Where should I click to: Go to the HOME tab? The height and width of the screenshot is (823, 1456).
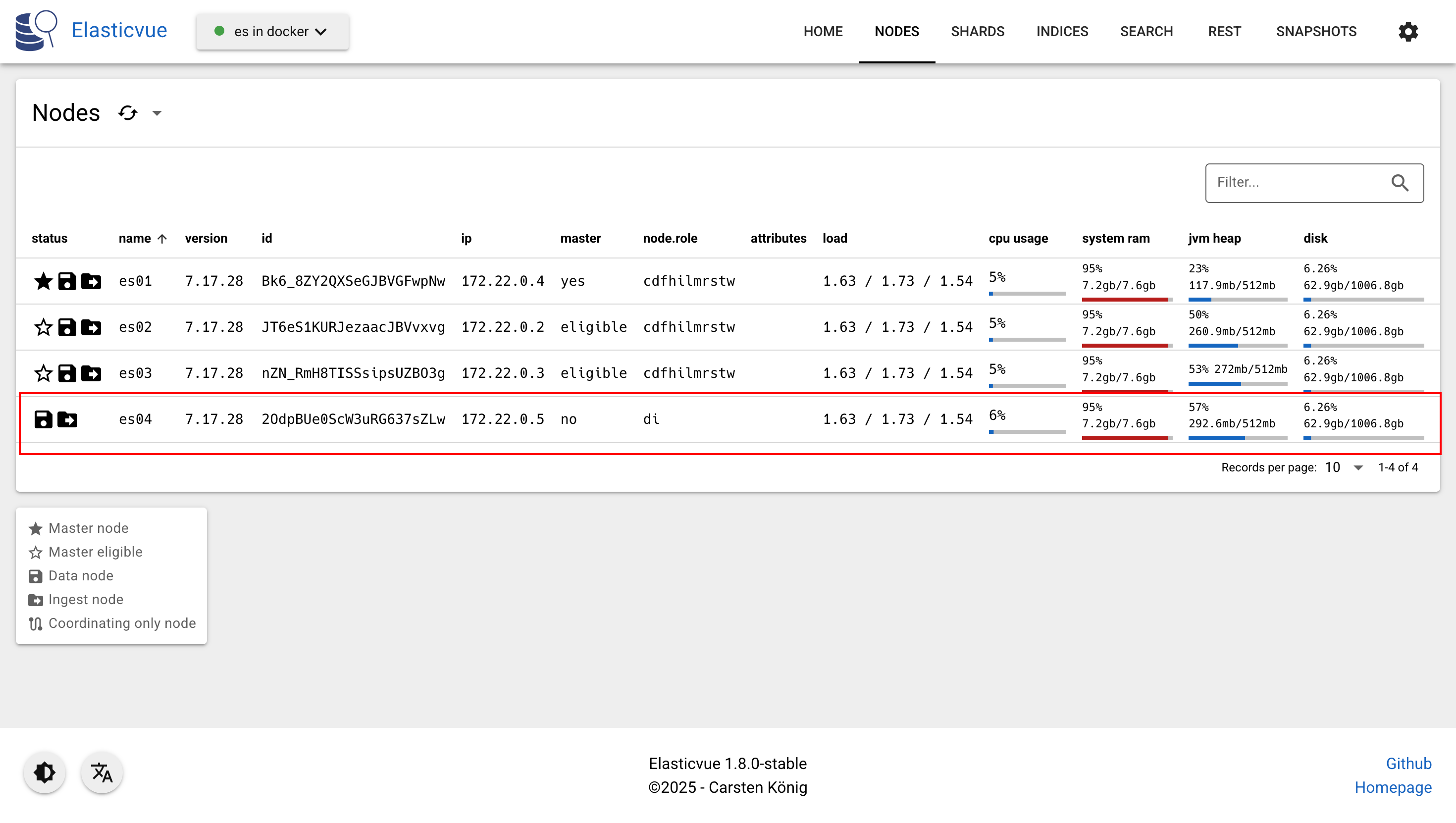823,32
